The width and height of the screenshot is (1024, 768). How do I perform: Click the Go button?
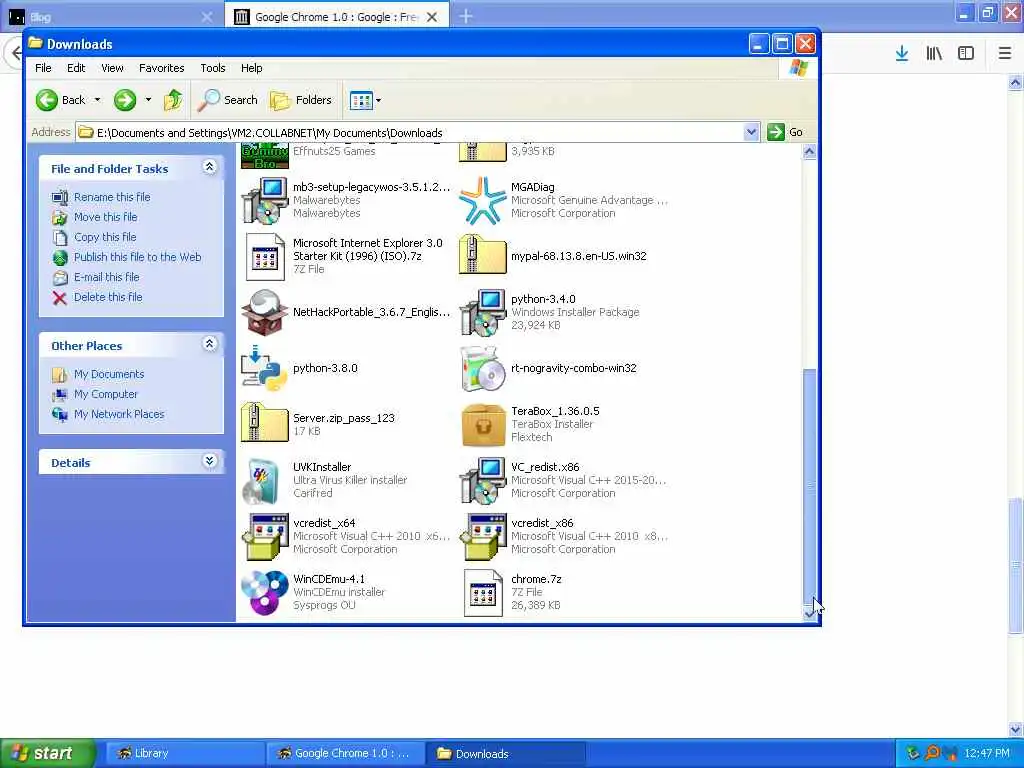[785, 132]
